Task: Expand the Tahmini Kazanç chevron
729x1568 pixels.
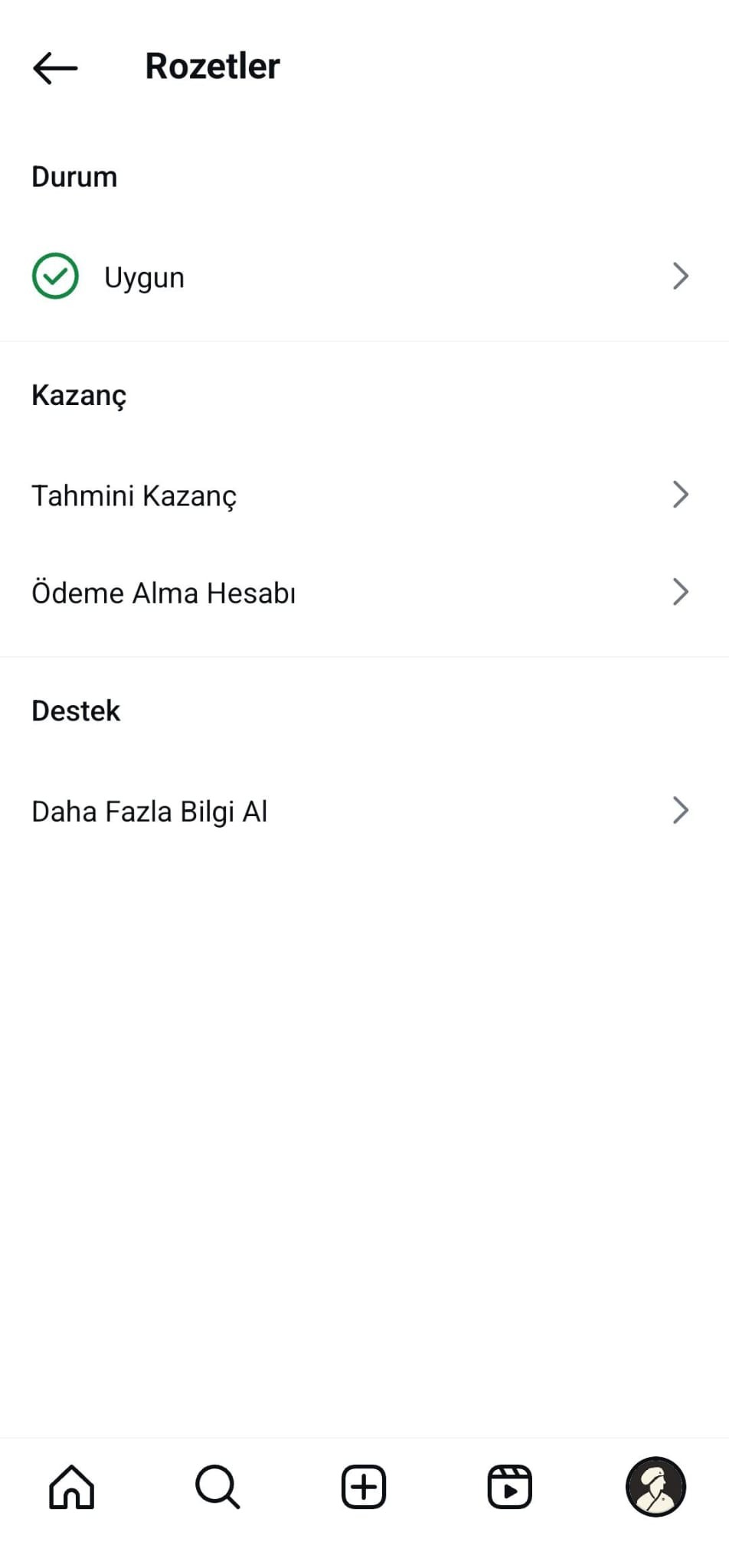Action: 681,495
